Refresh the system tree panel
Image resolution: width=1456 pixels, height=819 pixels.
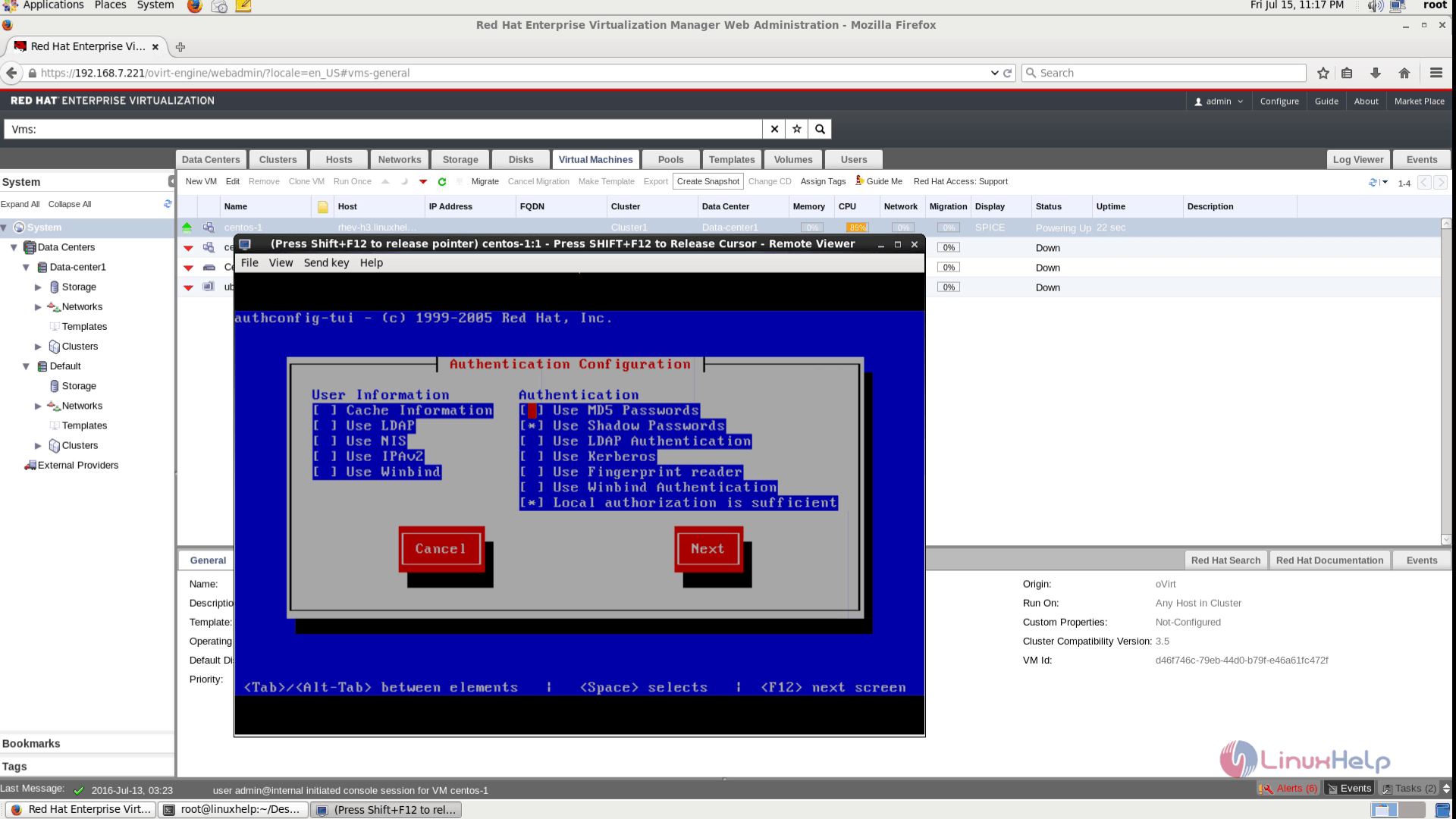[168, 204]
